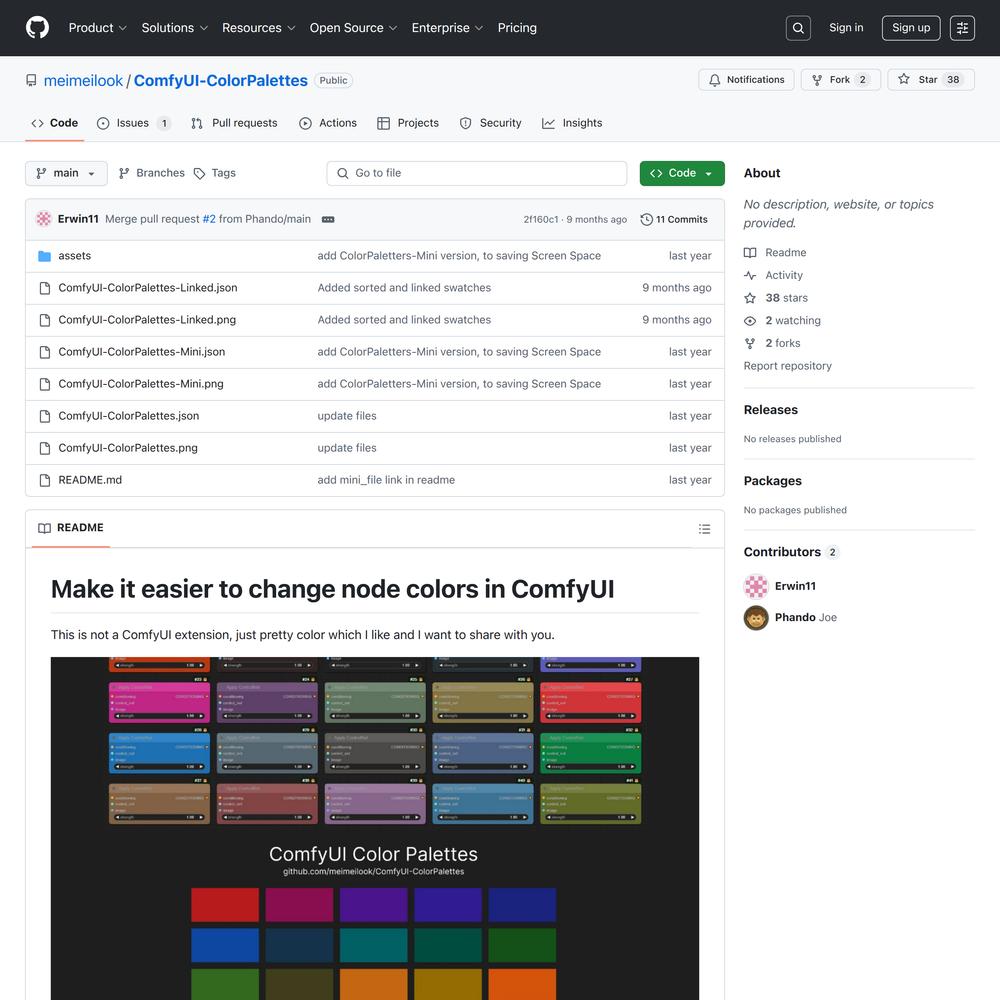Expand the Enterprise menu
This screenshot has width=1000, height=1000.
tap(447, 28)
